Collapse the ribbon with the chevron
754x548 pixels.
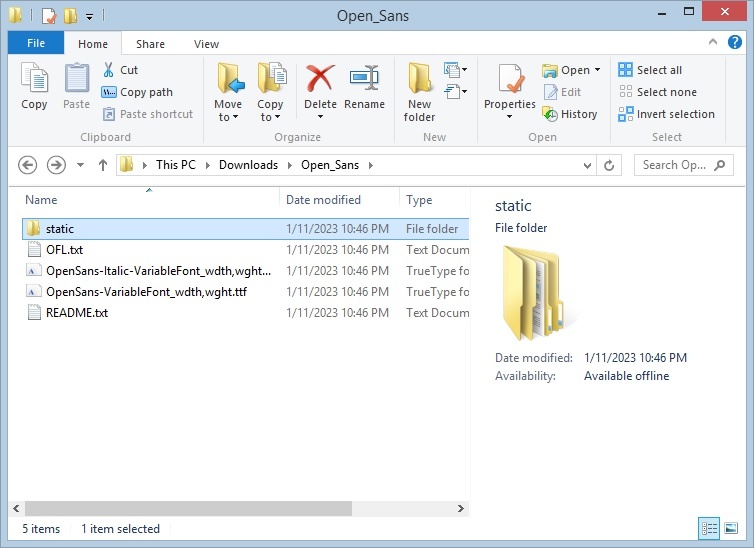click(713, 42)
